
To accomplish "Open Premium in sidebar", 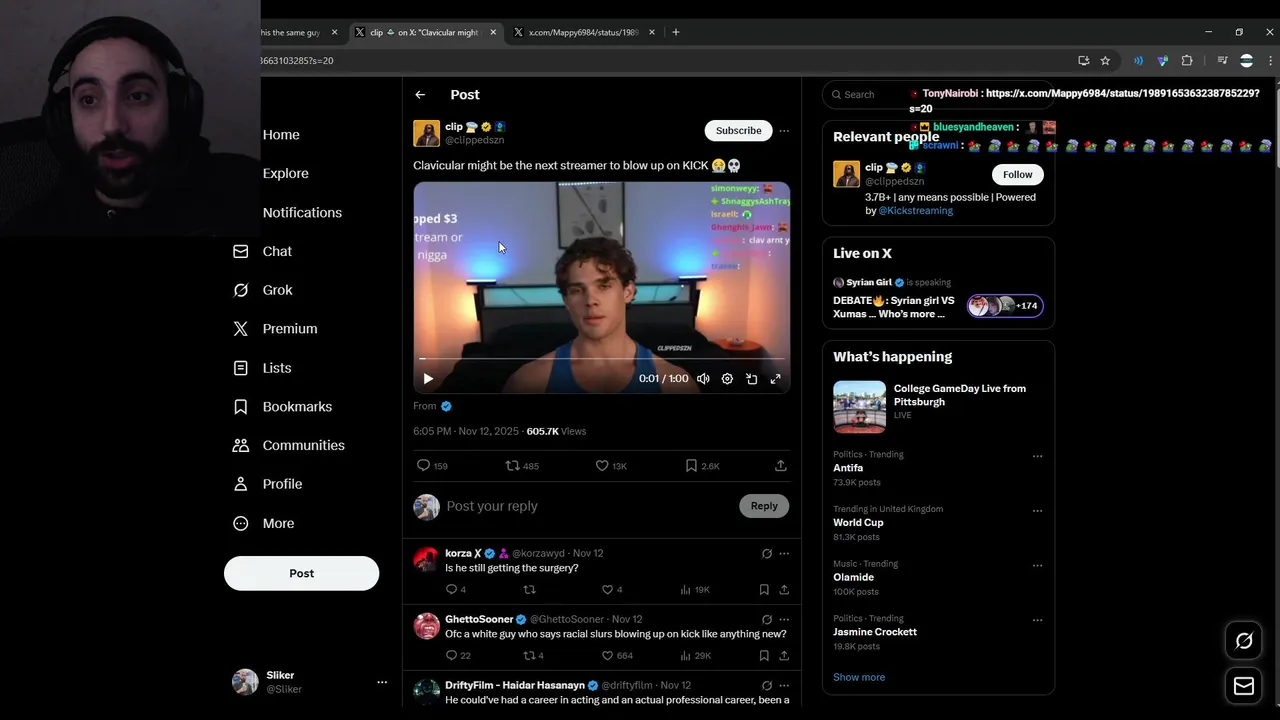I will [274, 329].
